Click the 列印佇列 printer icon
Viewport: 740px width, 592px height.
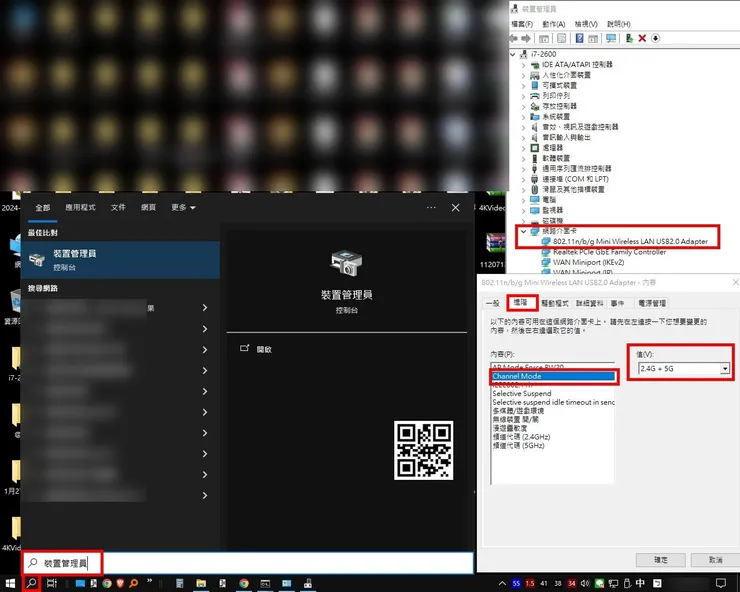click(535, 96)
